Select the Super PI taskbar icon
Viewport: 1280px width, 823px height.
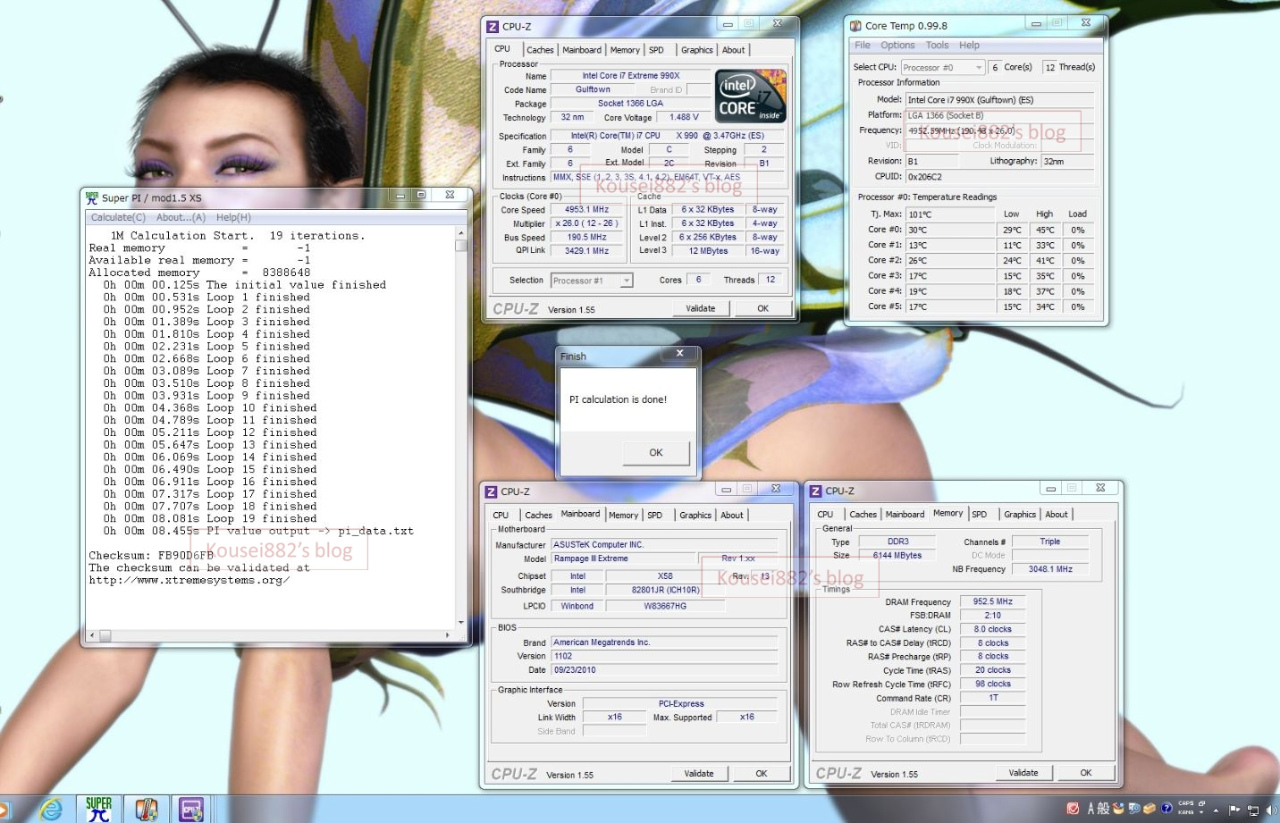(99, 808)
